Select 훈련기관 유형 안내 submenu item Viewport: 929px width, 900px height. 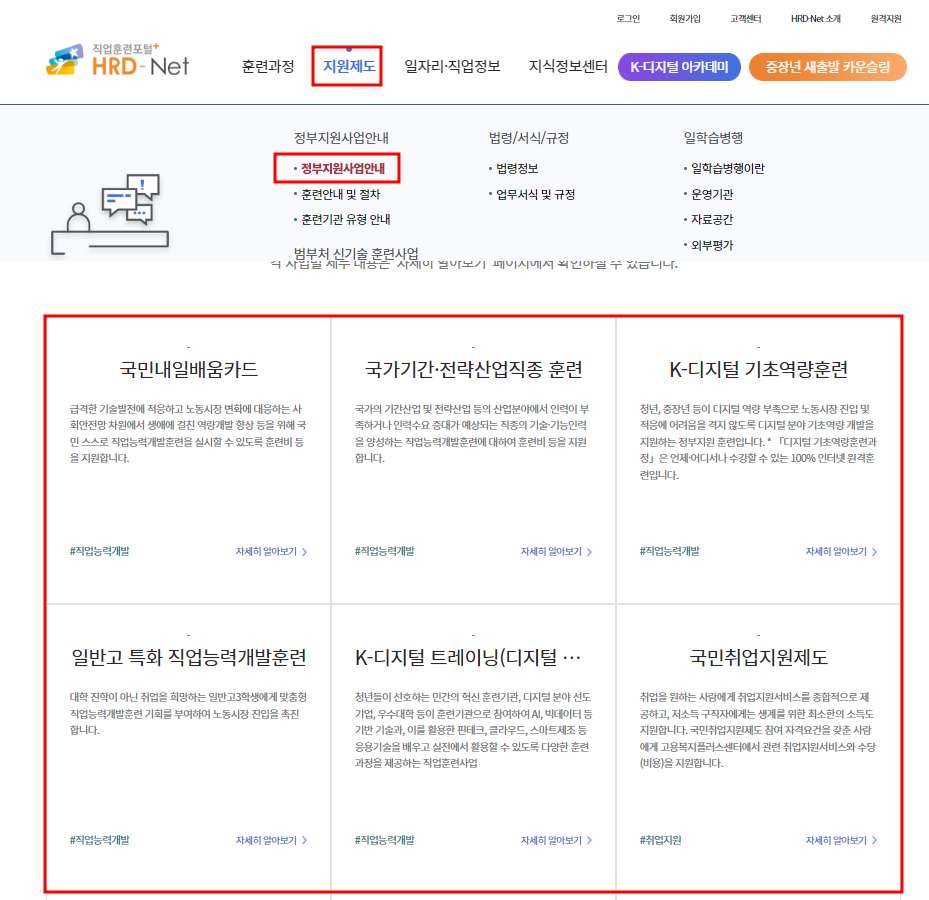pyautogui.click(x=346, y=219)
